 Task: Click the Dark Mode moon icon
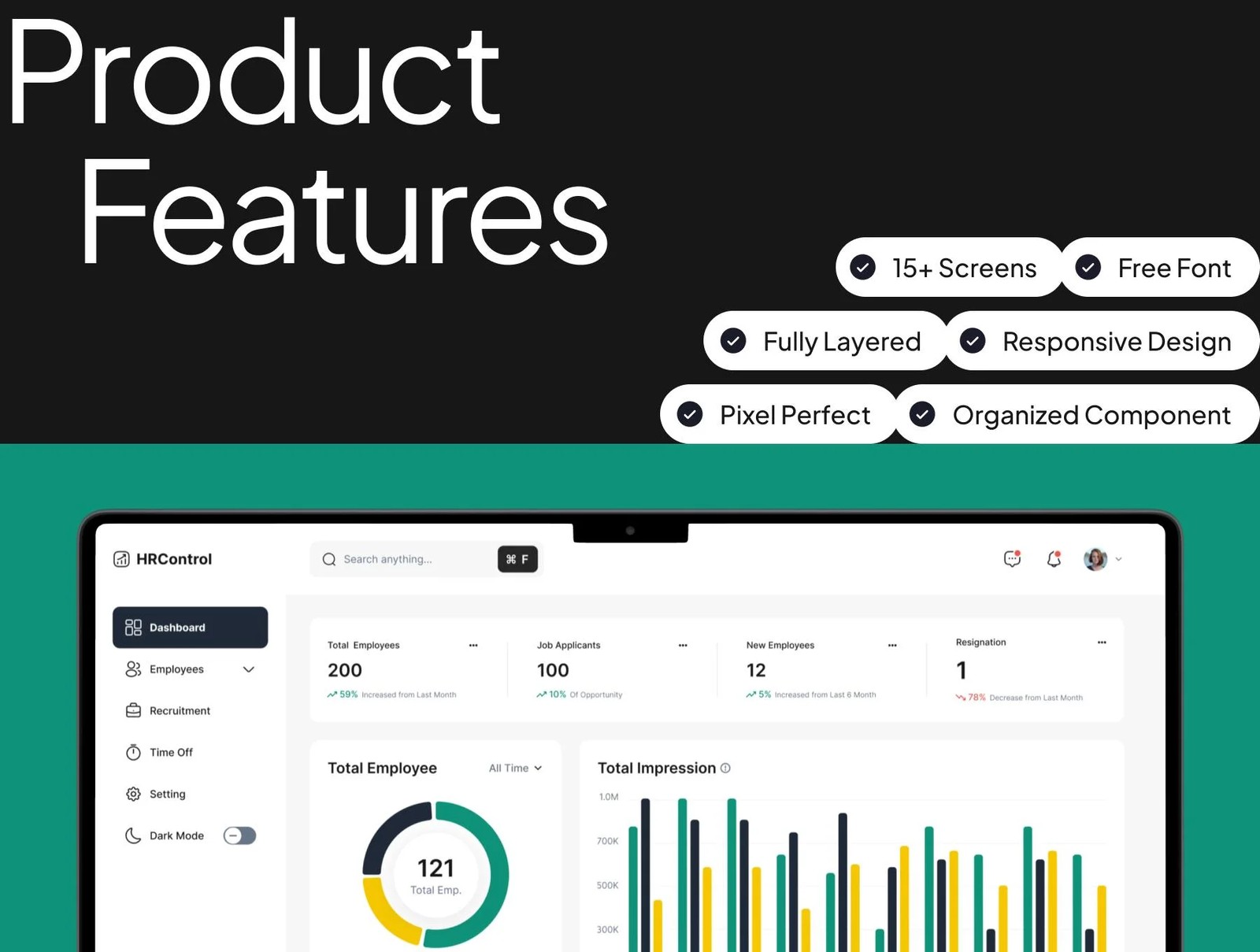click(x=133, y=835)
